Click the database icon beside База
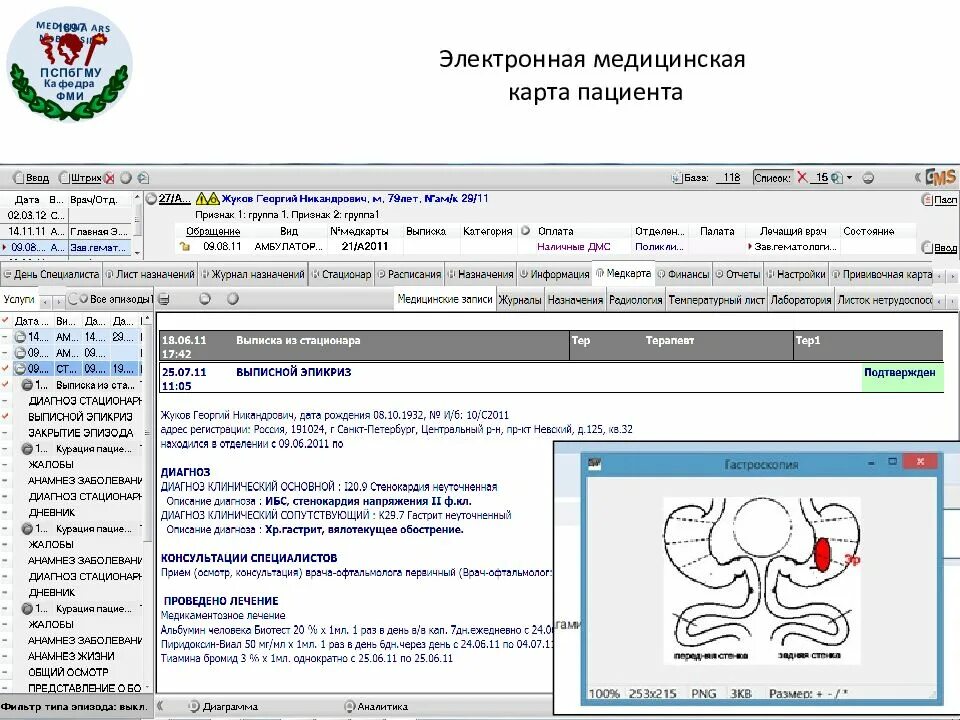The image size is (960, 720). (x=676, y=178)
